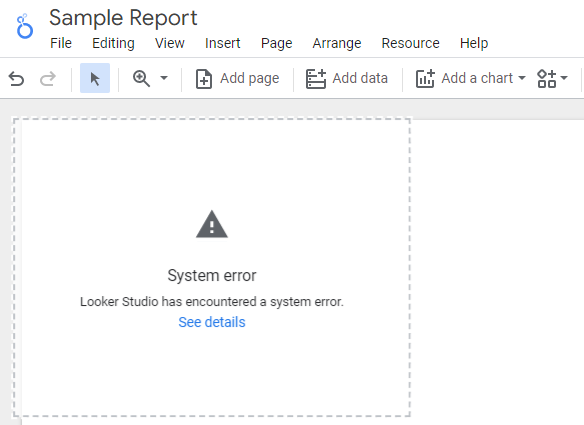Click the Redo arrow icon

pos(48,79)
